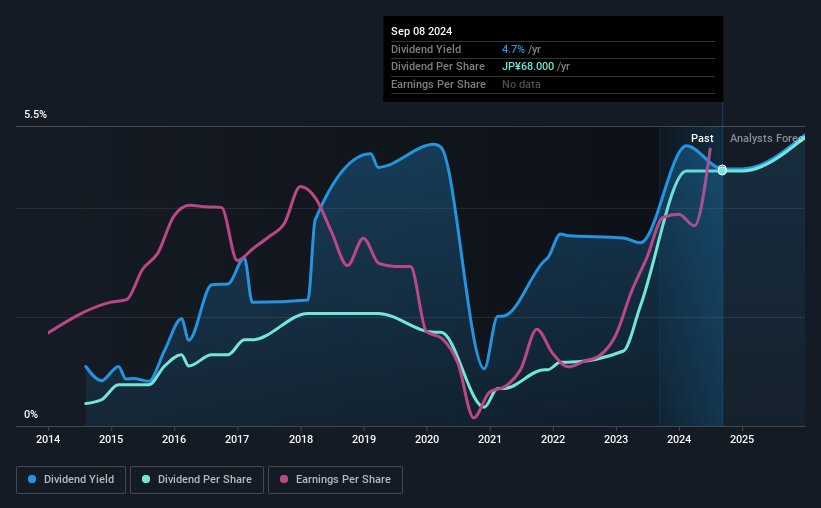Click the pink dot in the Earnings Per Share legend
This screenshot has width=821, height=508.
[283, 480]
